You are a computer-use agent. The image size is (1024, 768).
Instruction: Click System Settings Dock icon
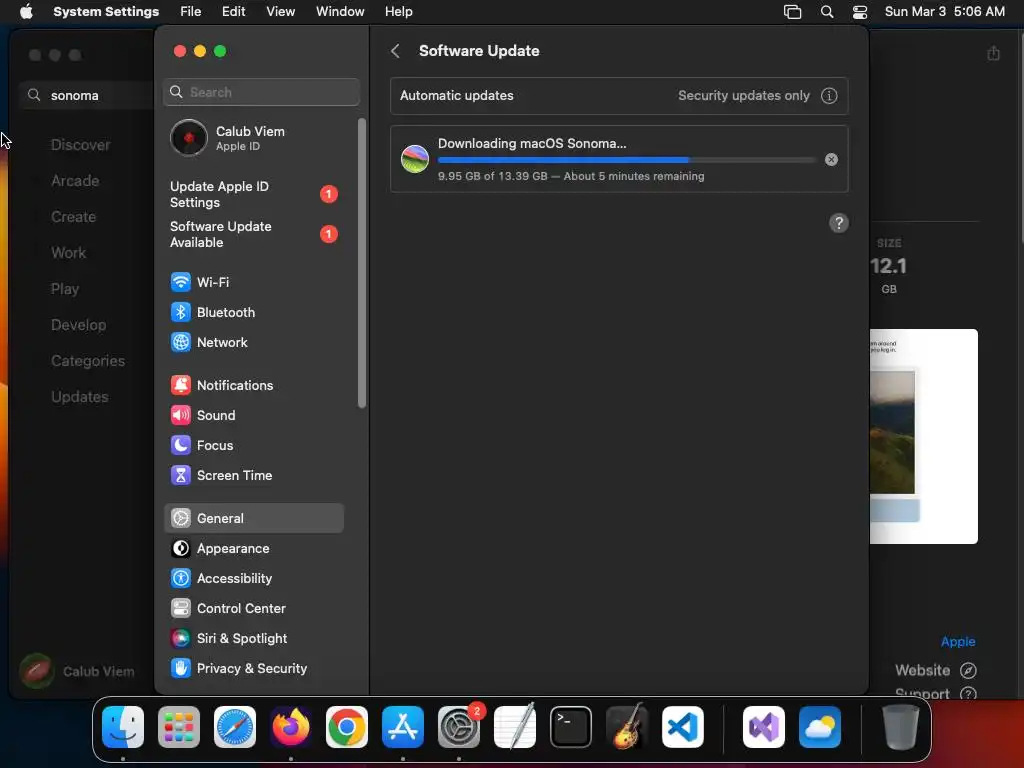click(458, 727)
